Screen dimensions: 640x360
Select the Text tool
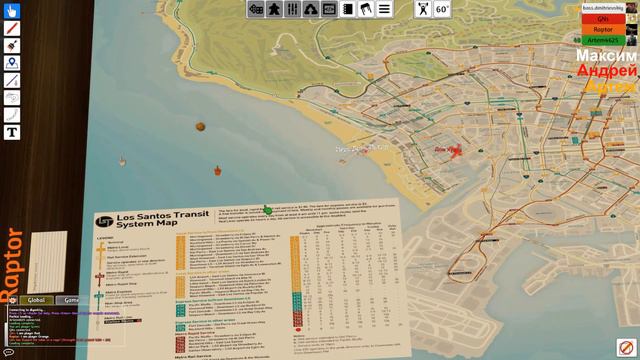pyautogui.click(x=12, y=132)
